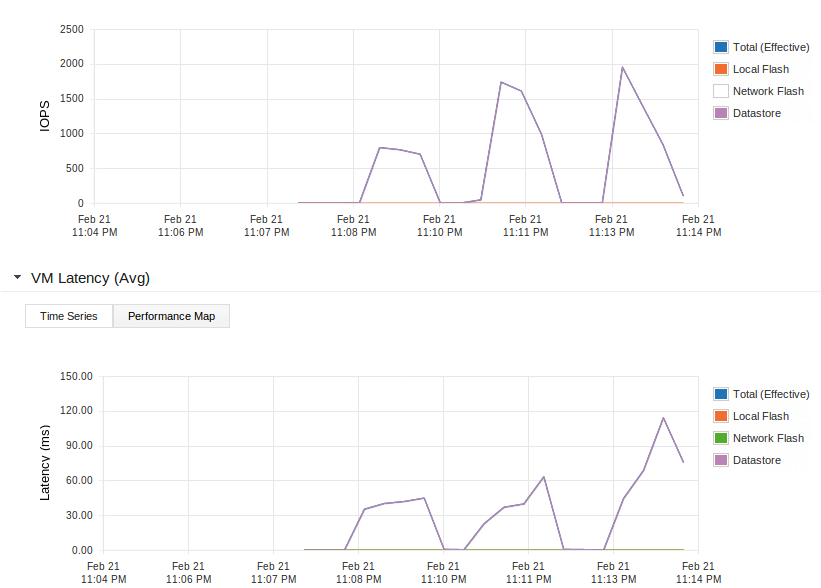Click the highest IOPS peak near 2000

pos(622,68)
